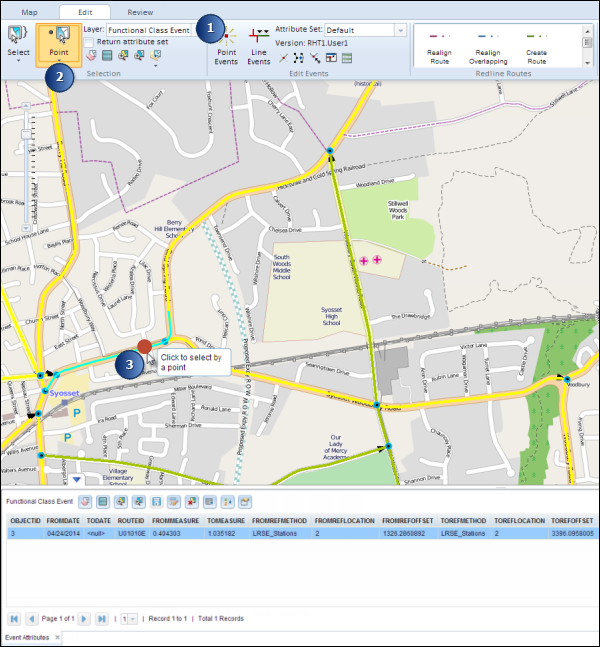Open the Line Events tool

tap(259, 47)
